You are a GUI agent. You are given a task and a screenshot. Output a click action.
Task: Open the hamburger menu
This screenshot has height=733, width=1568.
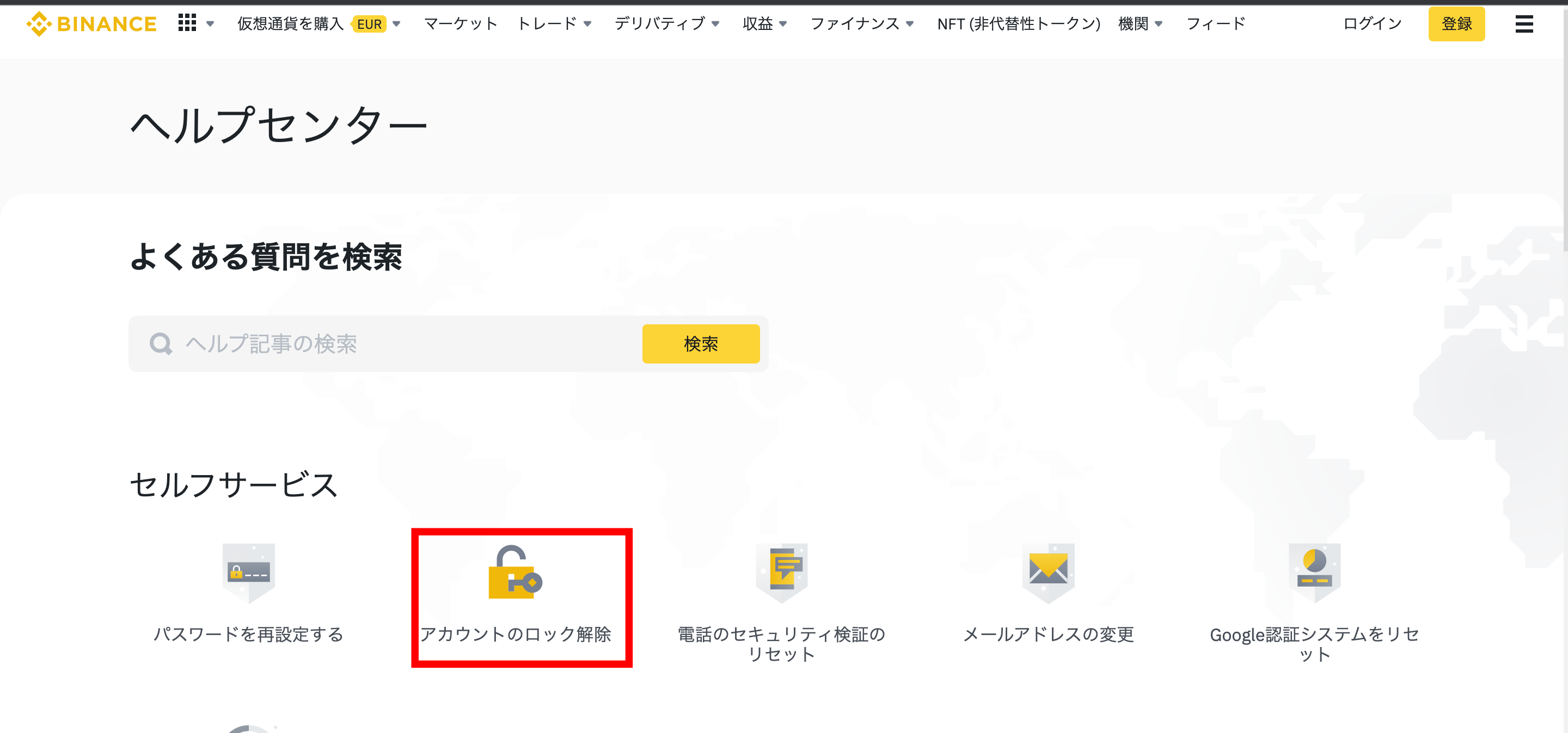1524,24
